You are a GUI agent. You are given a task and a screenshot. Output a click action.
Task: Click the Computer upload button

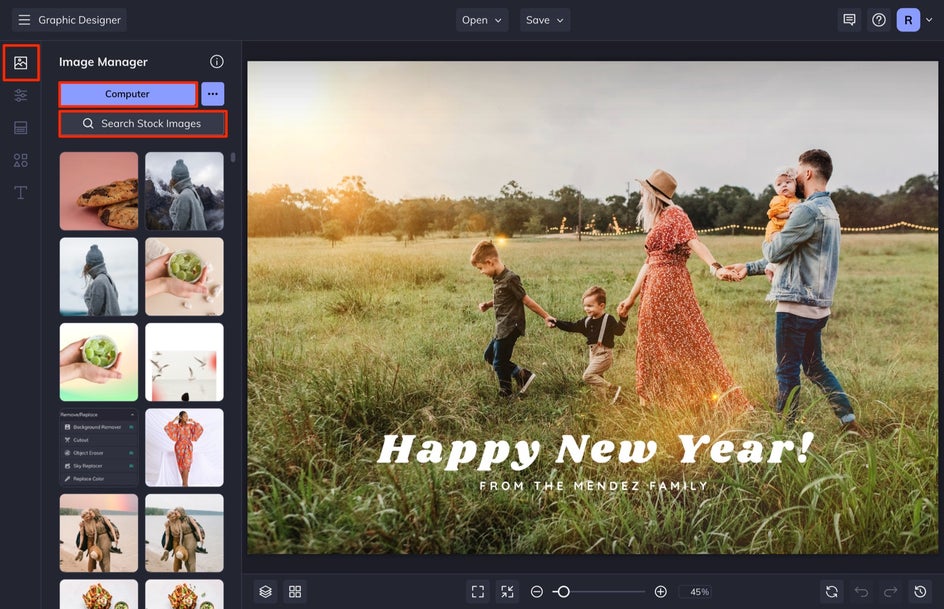tap(128, 94)
